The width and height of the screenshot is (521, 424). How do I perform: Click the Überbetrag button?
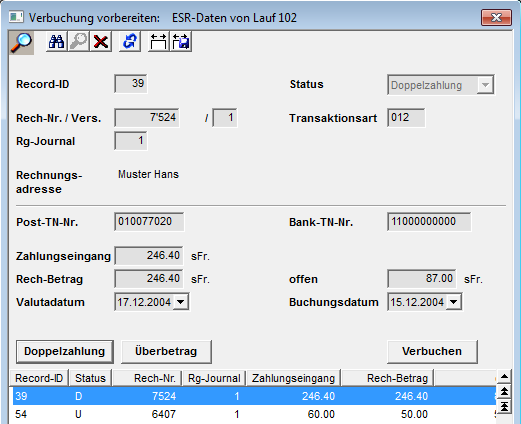tap(166, 351)
